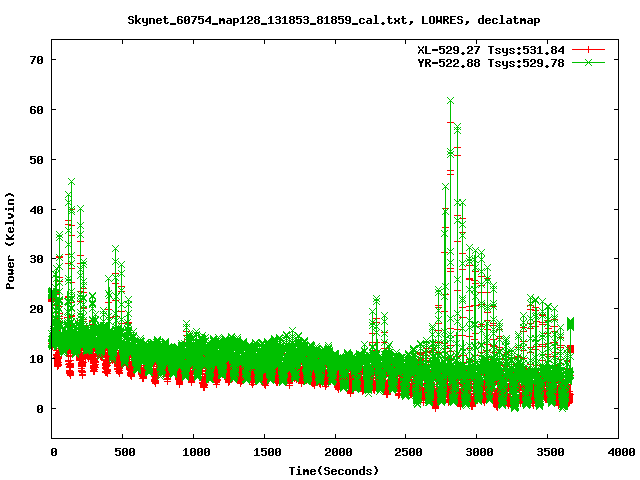Click the highest green peak marker near 62 Kelvin
The width and height of the screenshot is (640, 480).
coord(450,100)
